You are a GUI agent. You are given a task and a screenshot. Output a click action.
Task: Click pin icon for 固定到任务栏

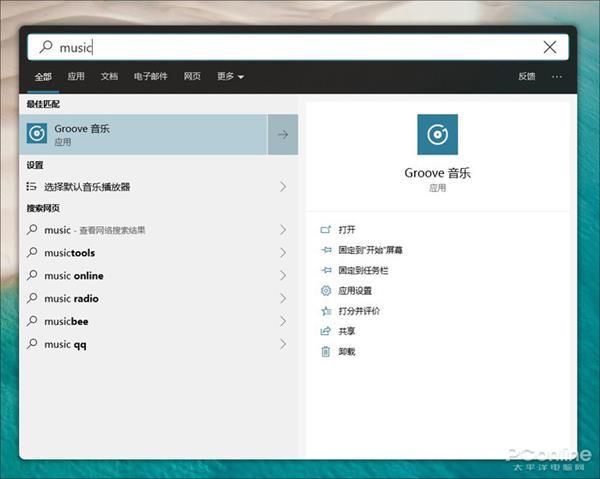tap(326, 270)
